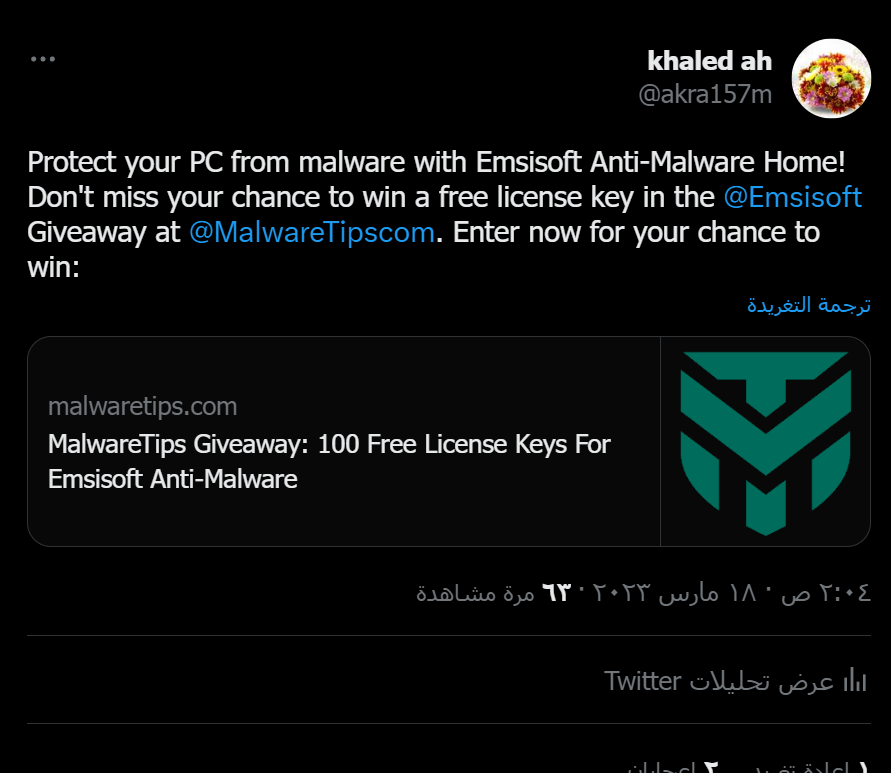Open the tweet's three-dot more options menu

click(x=43, y=59)
